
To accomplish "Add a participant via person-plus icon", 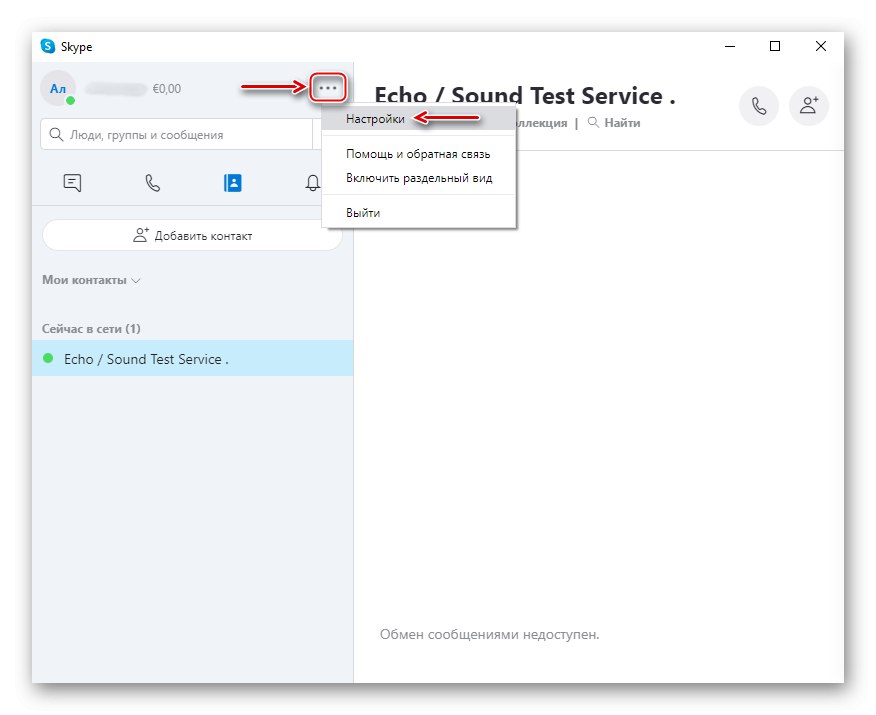I will click(808, 105).
